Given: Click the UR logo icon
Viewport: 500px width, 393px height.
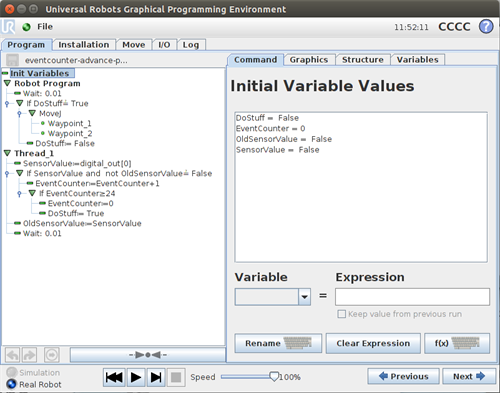Looking at the screenshot, I should [x=8, y=27].
